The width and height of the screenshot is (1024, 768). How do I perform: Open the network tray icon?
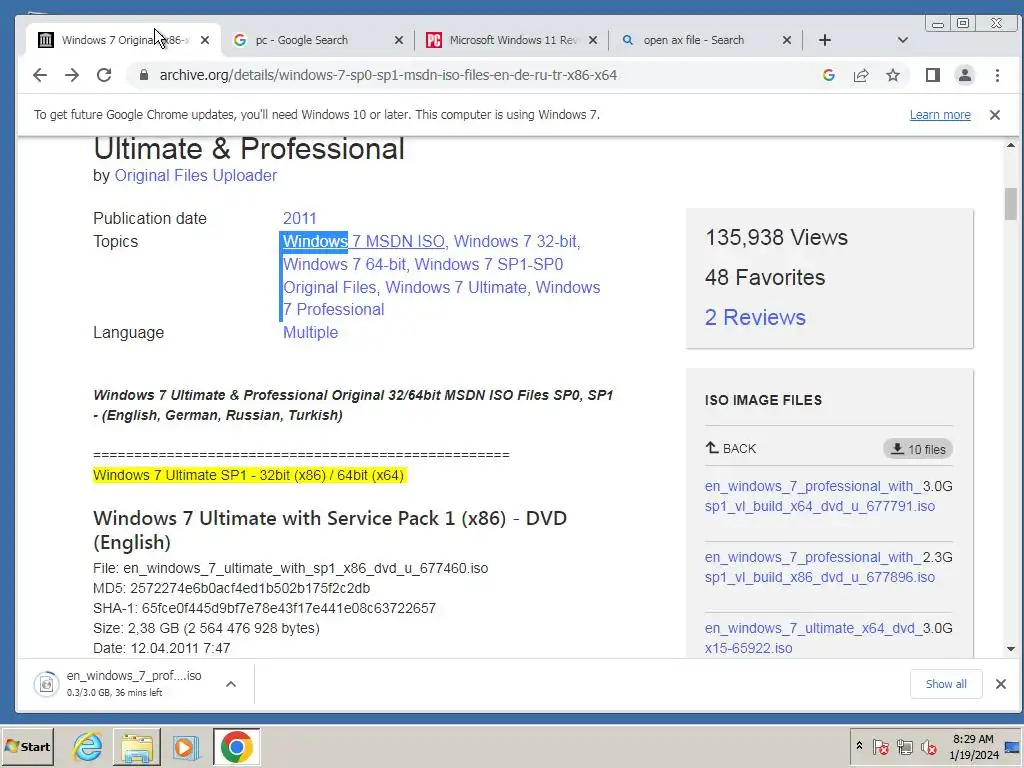point(904,747)
